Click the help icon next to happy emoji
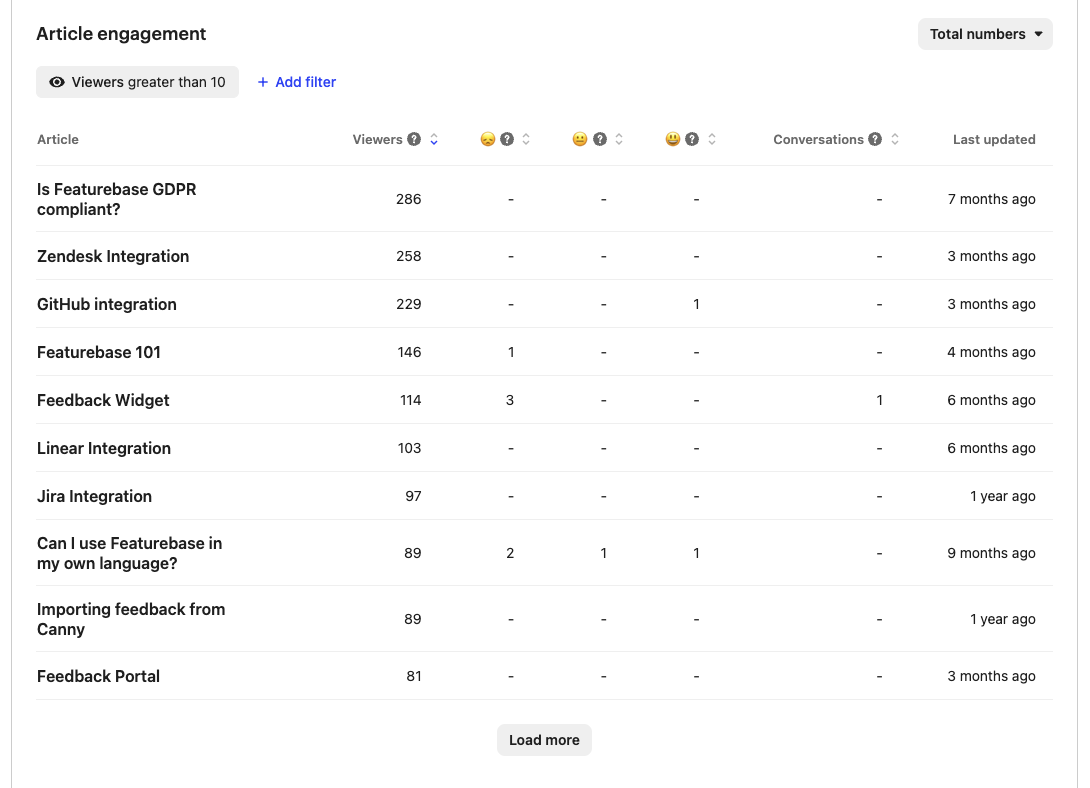 point(692,140)
